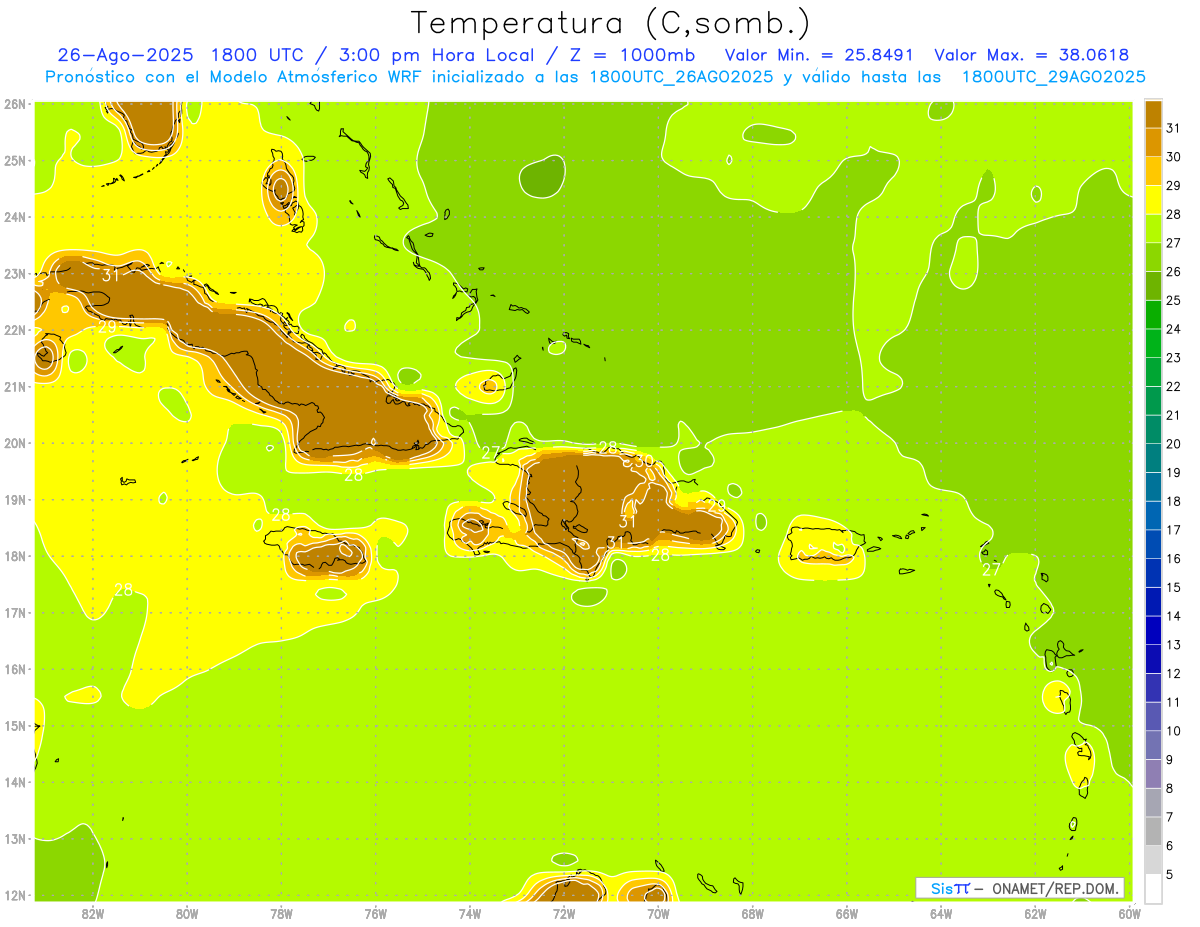Click the 76W longitude axis label
The height and width of the screenshot is (927, 1200).
(x=375, y=914)
